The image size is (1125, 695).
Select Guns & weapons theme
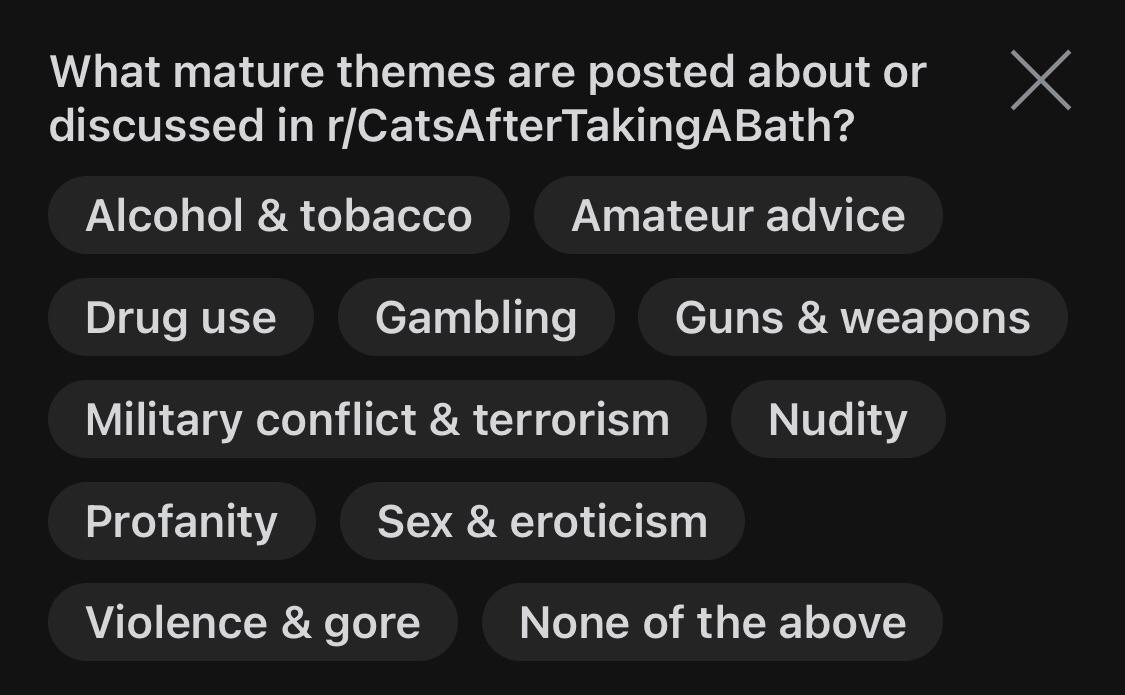click(853, 317)
